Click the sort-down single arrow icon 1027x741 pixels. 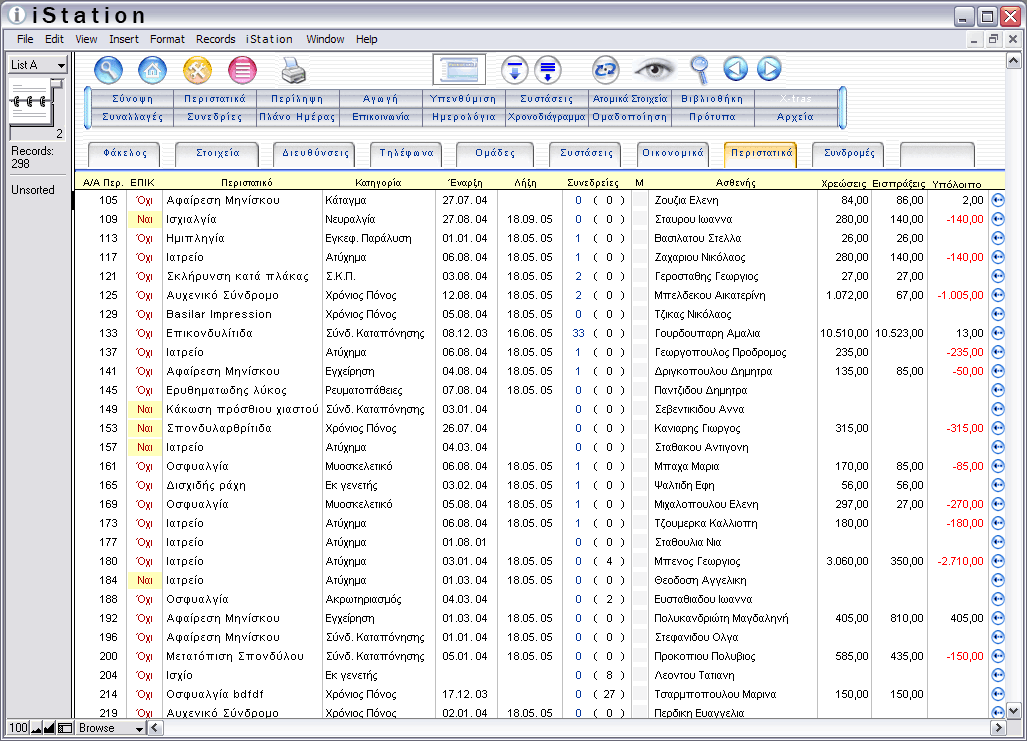pos(515,69)
